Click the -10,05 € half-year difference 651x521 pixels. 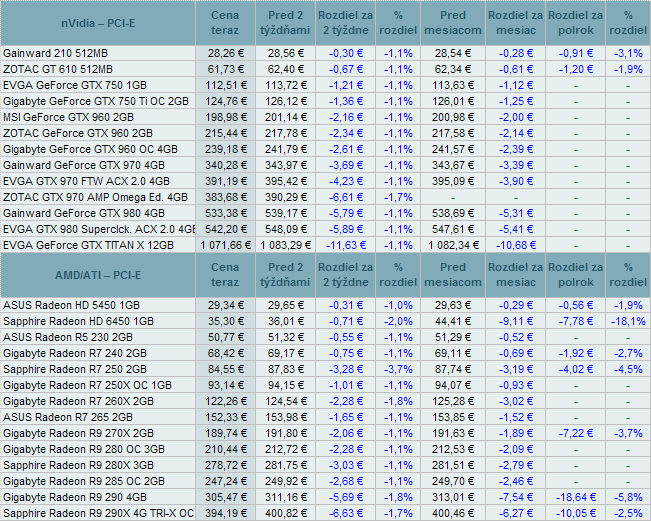[575, 513]
